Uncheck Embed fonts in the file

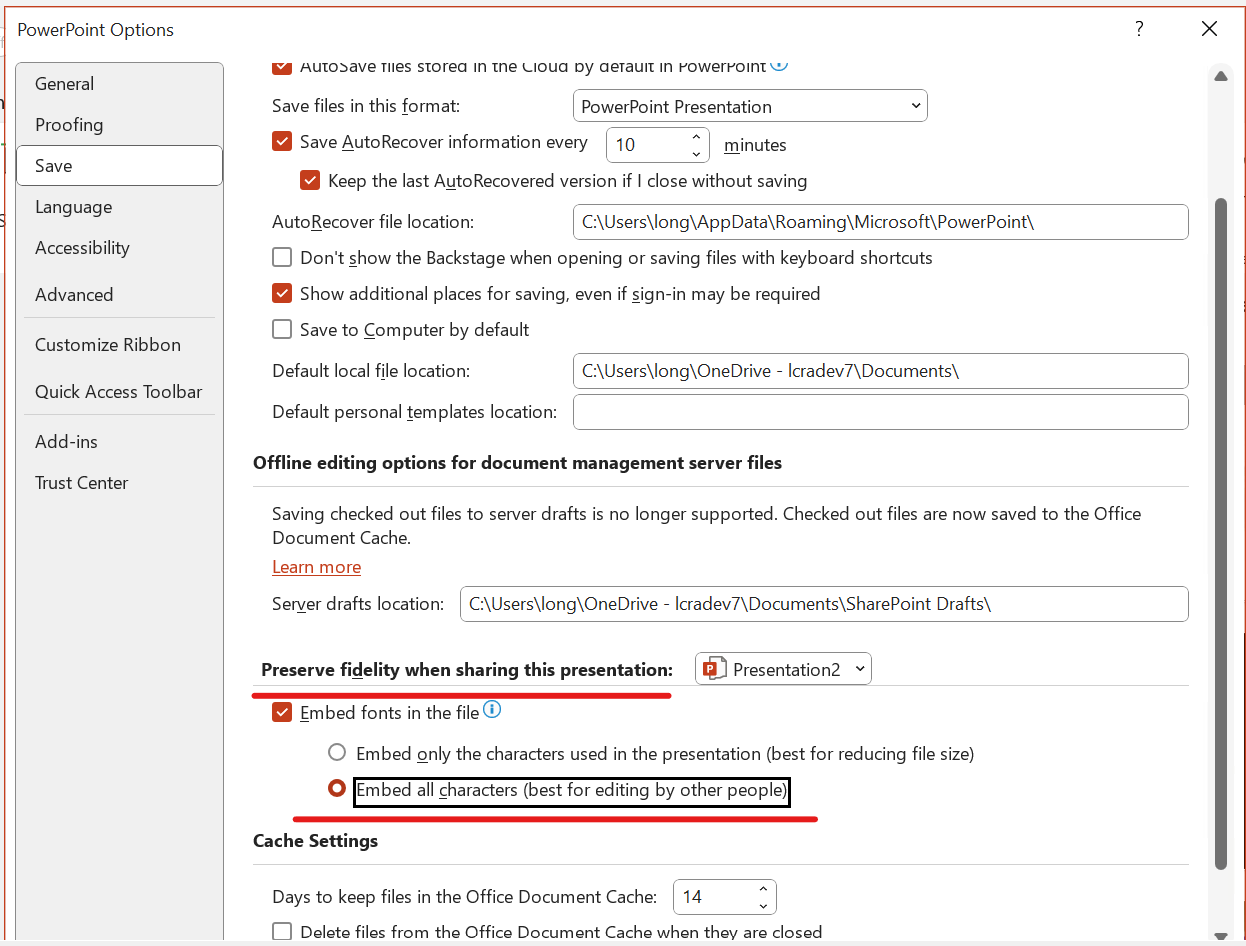(282, 713)
